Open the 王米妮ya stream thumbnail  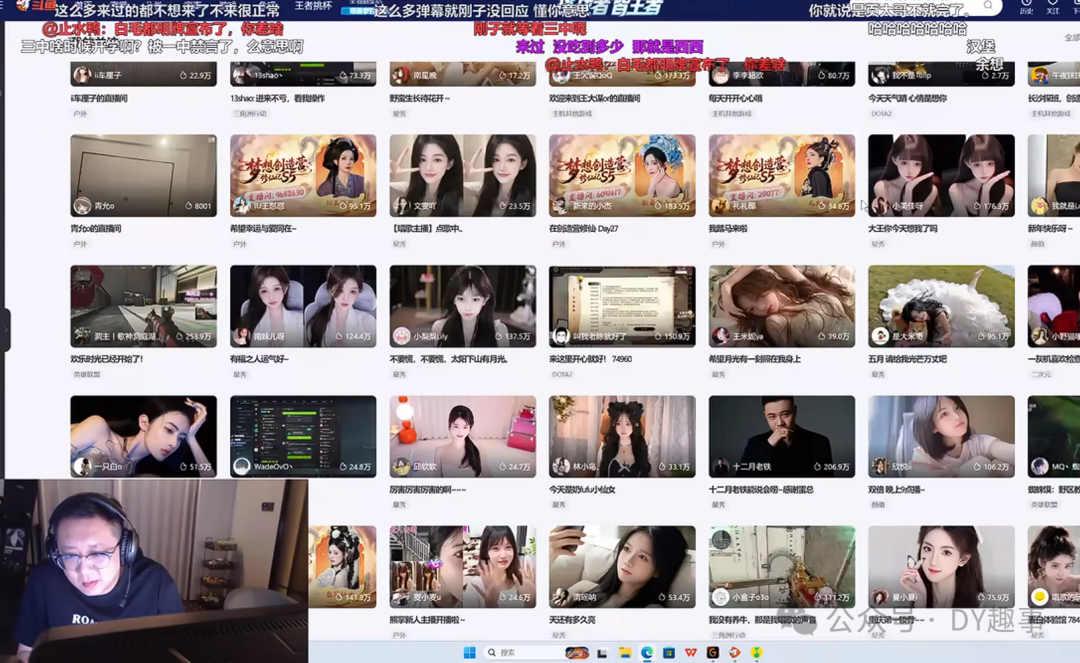point(782,306)
